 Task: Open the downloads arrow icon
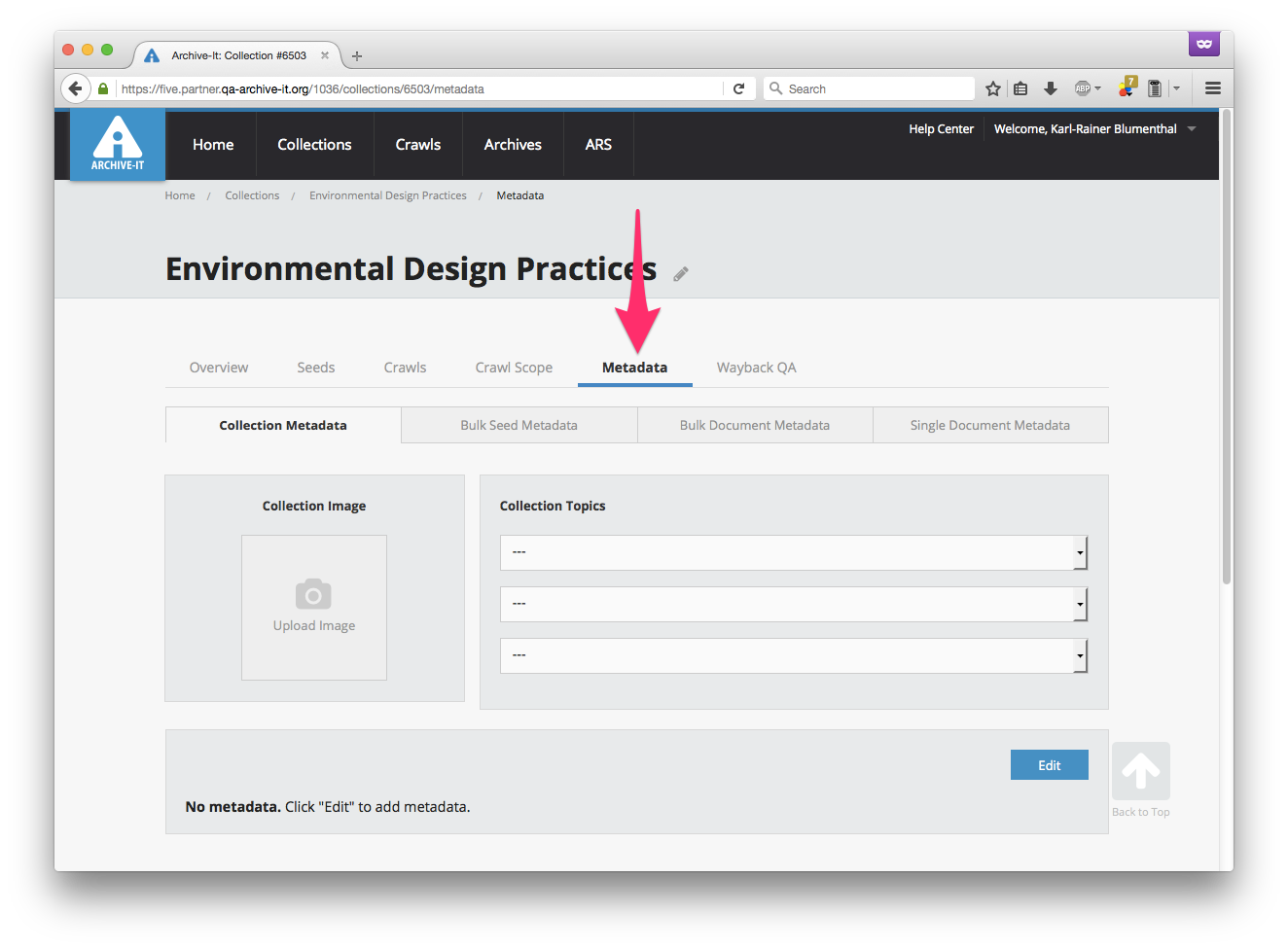(x=1051, y=88)
